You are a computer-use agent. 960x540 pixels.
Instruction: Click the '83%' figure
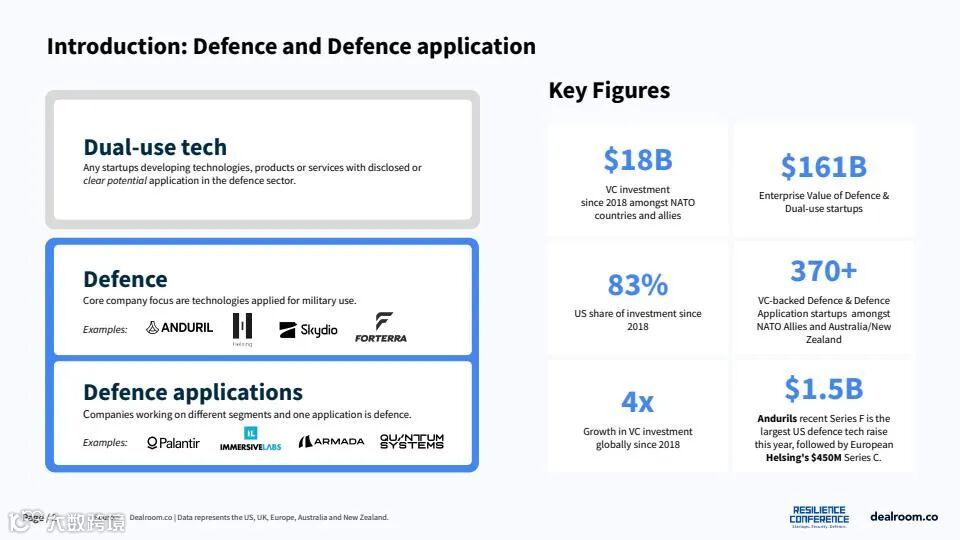click(x=638, y=285)
